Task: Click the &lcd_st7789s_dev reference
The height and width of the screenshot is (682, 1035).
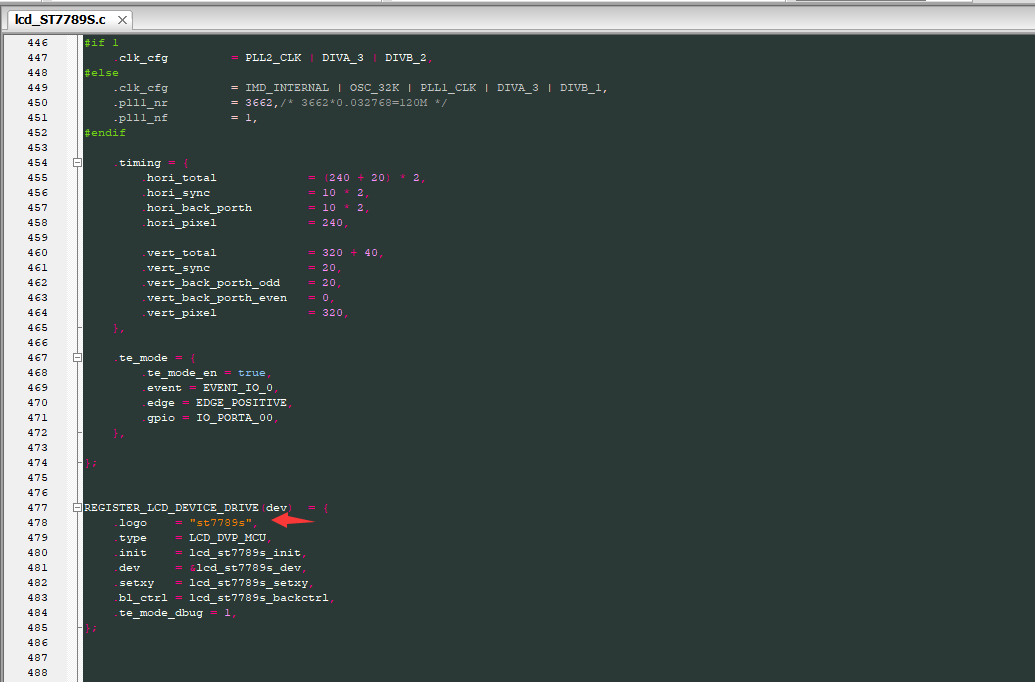Action: (245, 568)
